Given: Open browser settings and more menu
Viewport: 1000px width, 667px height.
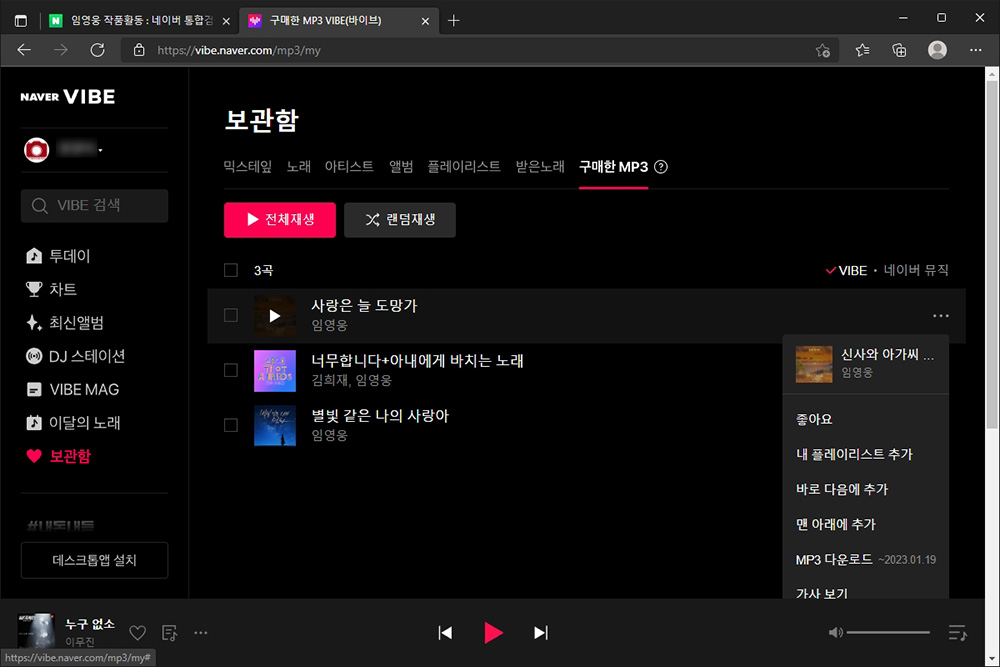Looking at the screenshot, I should pyautogui.click(x=975, y=50).
